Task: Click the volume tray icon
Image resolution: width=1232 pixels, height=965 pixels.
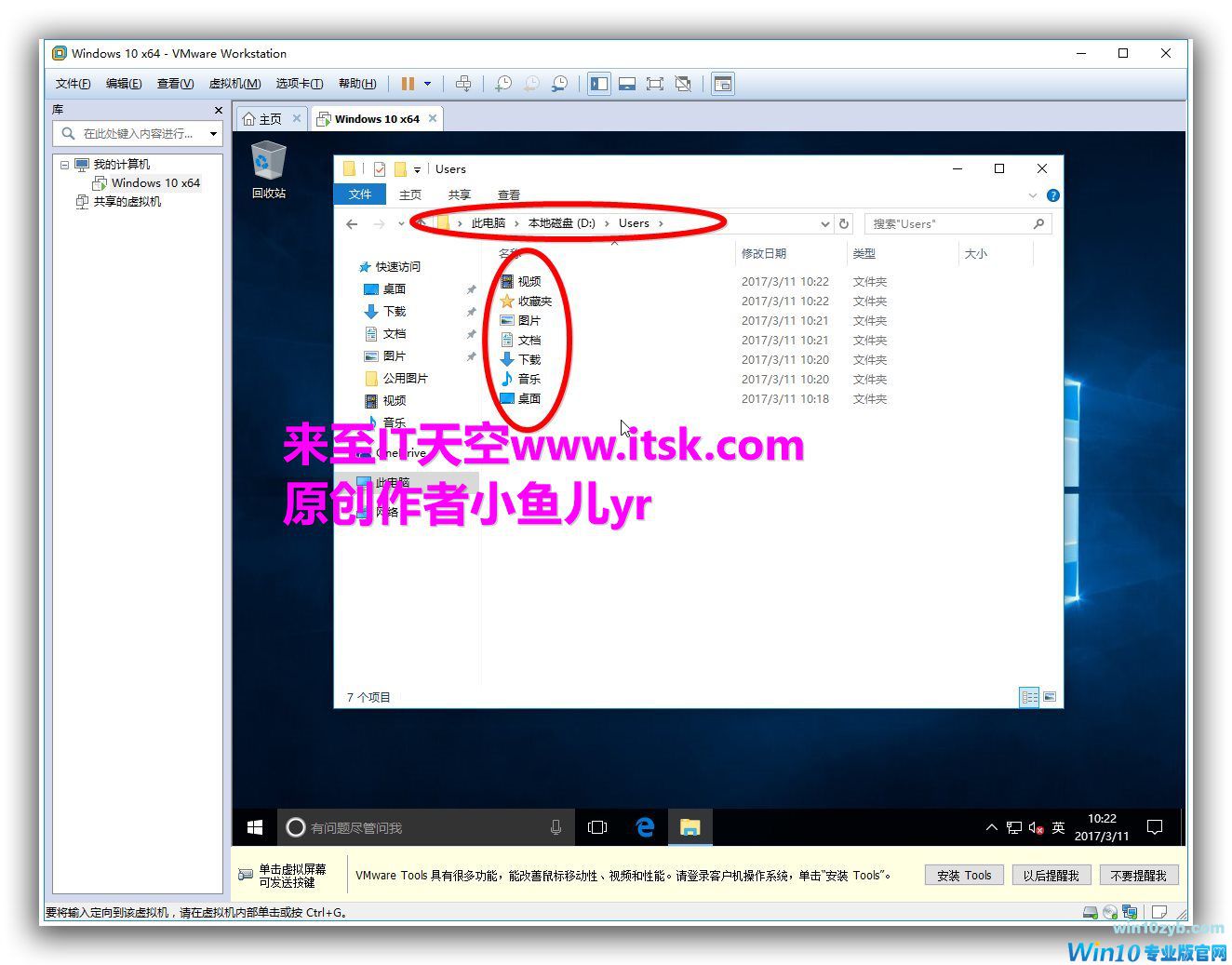Action: coord(1036,827)
